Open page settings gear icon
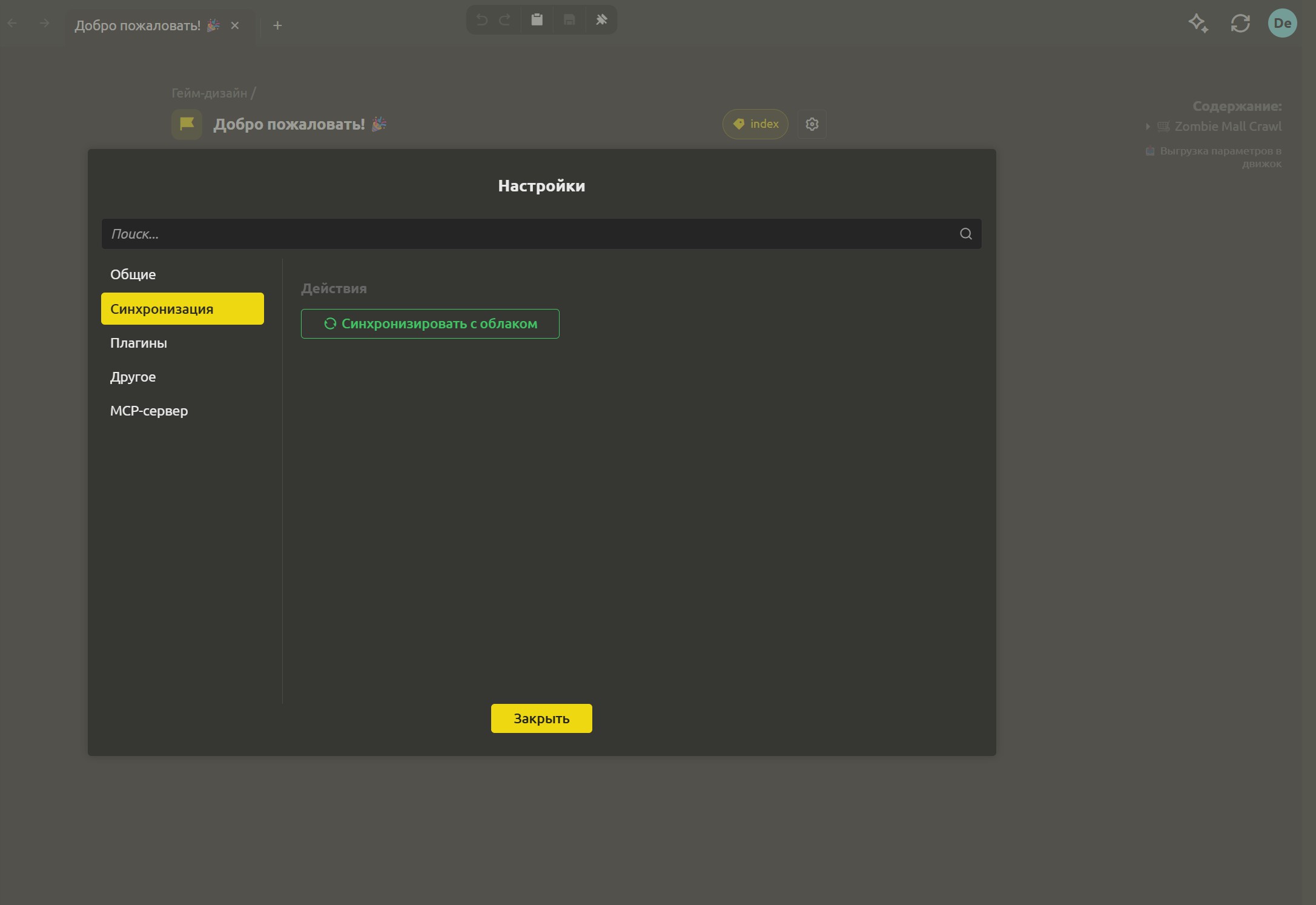This screenshot has height=905, width=1316. [x=812, y=124]
